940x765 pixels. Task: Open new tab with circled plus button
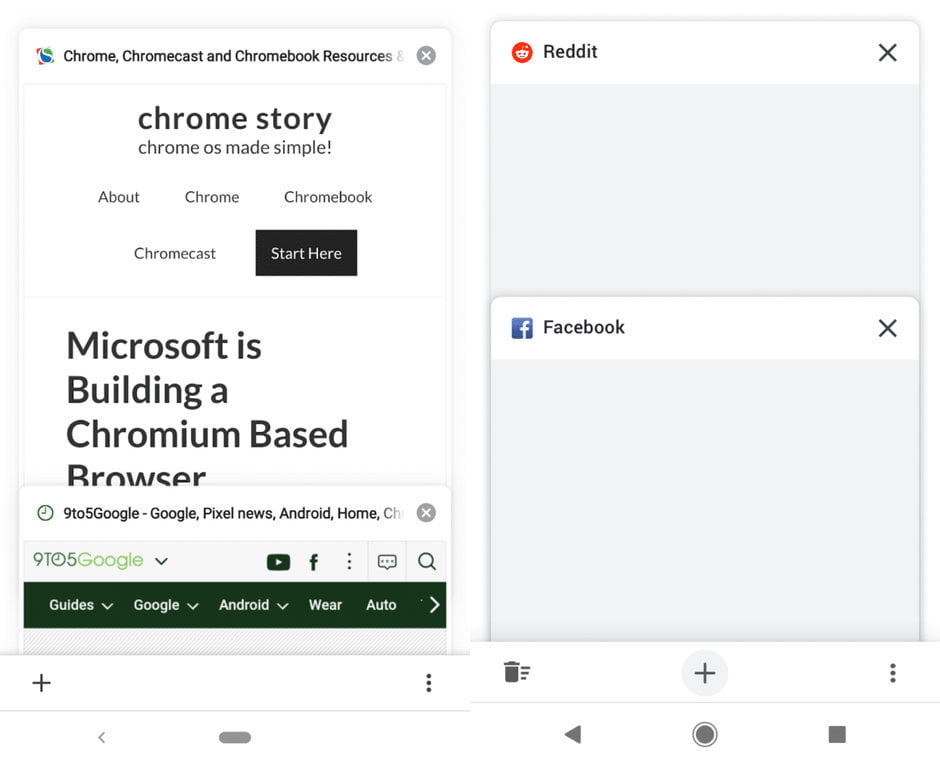coord(705,673)
